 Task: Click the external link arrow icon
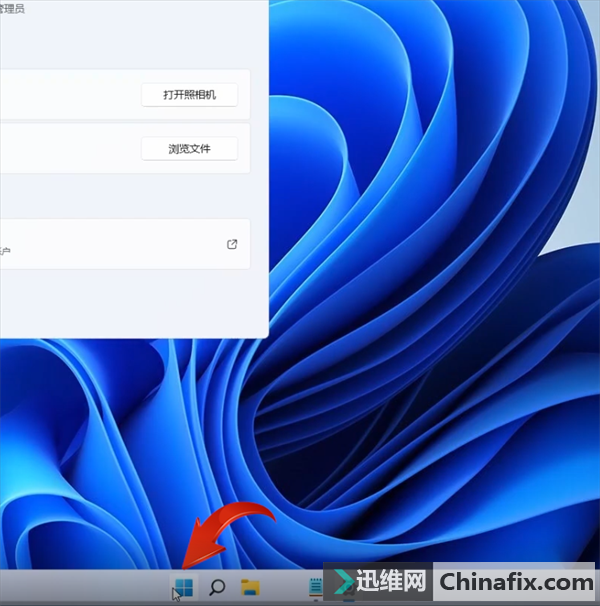[232, 244]
